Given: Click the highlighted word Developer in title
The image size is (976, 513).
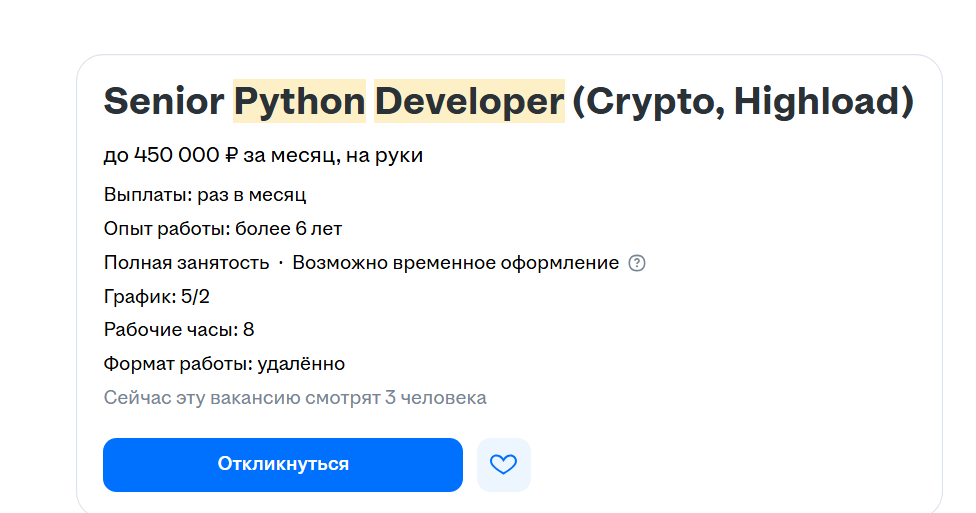Looking at the screenshot, I should [x=469, y=101].
